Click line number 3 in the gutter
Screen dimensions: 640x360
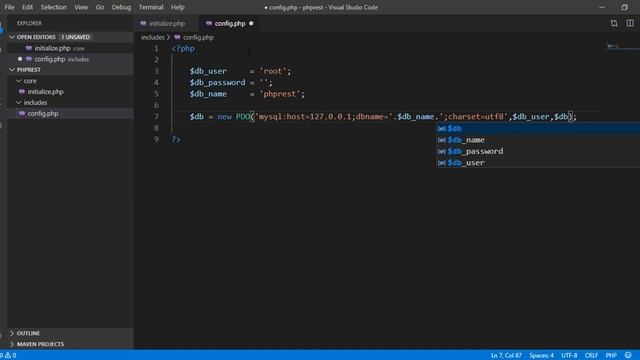(156, 71)
